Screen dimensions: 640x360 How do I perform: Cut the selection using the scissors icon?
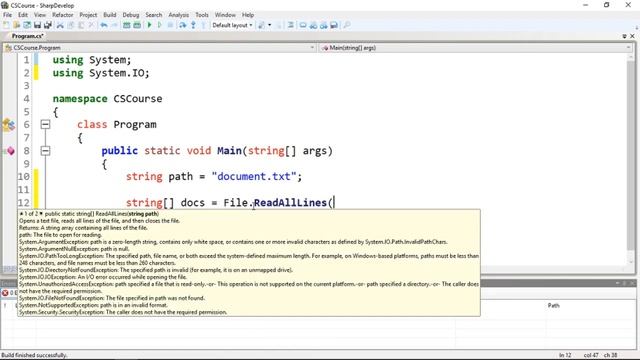(60, 25)
